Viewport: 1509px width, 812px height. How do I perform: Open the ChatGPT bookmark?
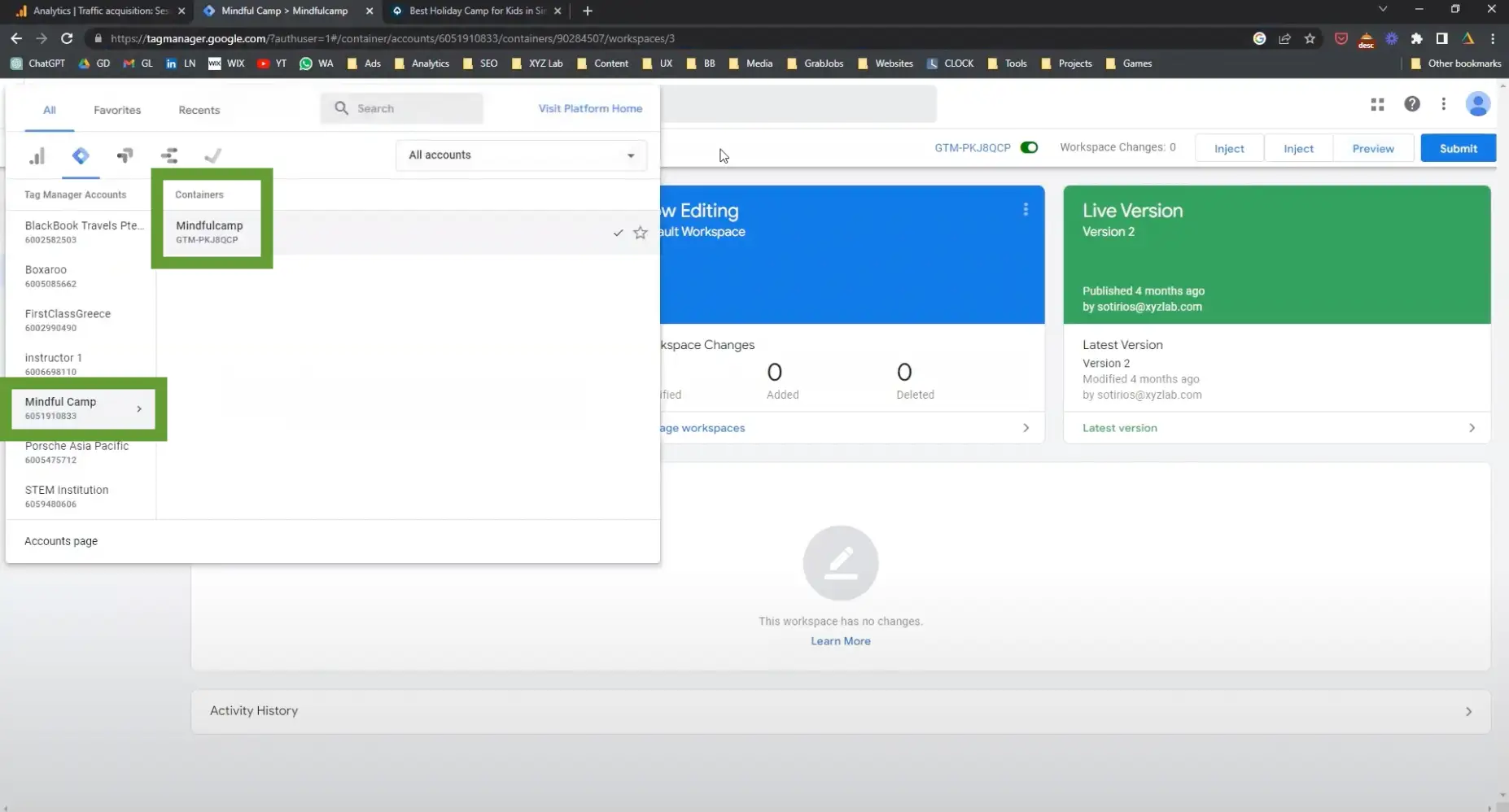[37, 63]
